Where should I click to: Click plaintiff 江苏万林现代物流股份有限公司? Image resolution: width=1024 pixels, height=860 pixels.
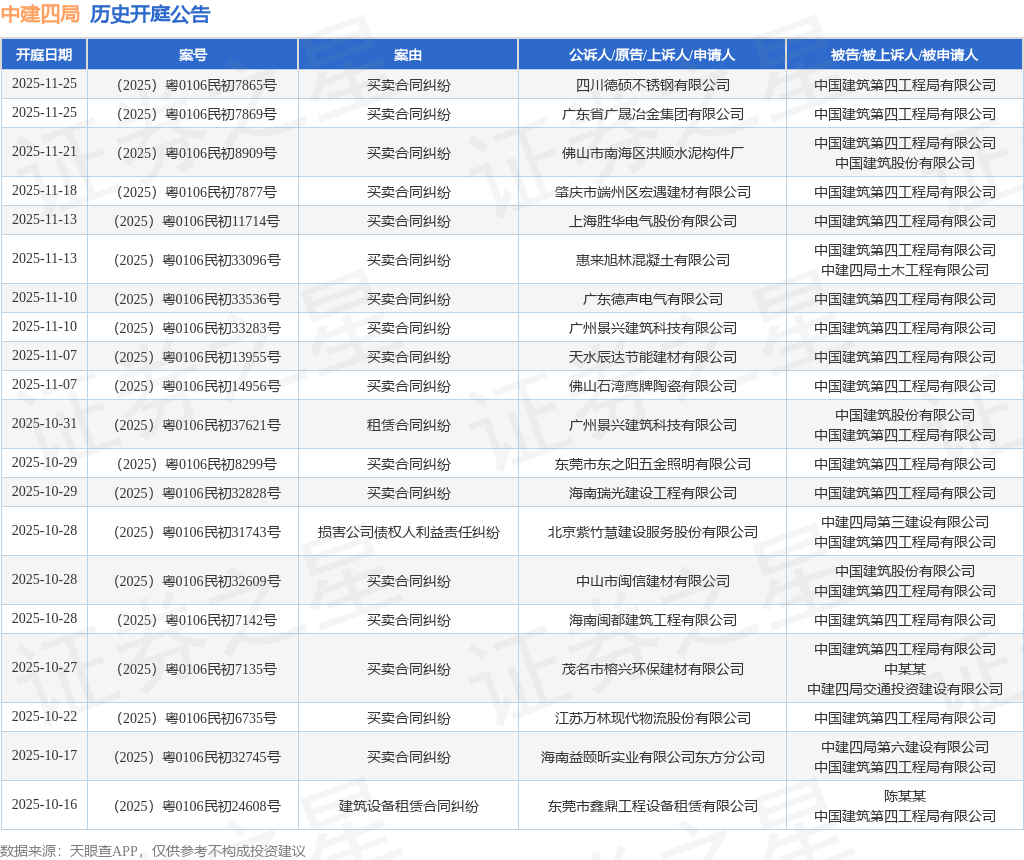point(652,718)
